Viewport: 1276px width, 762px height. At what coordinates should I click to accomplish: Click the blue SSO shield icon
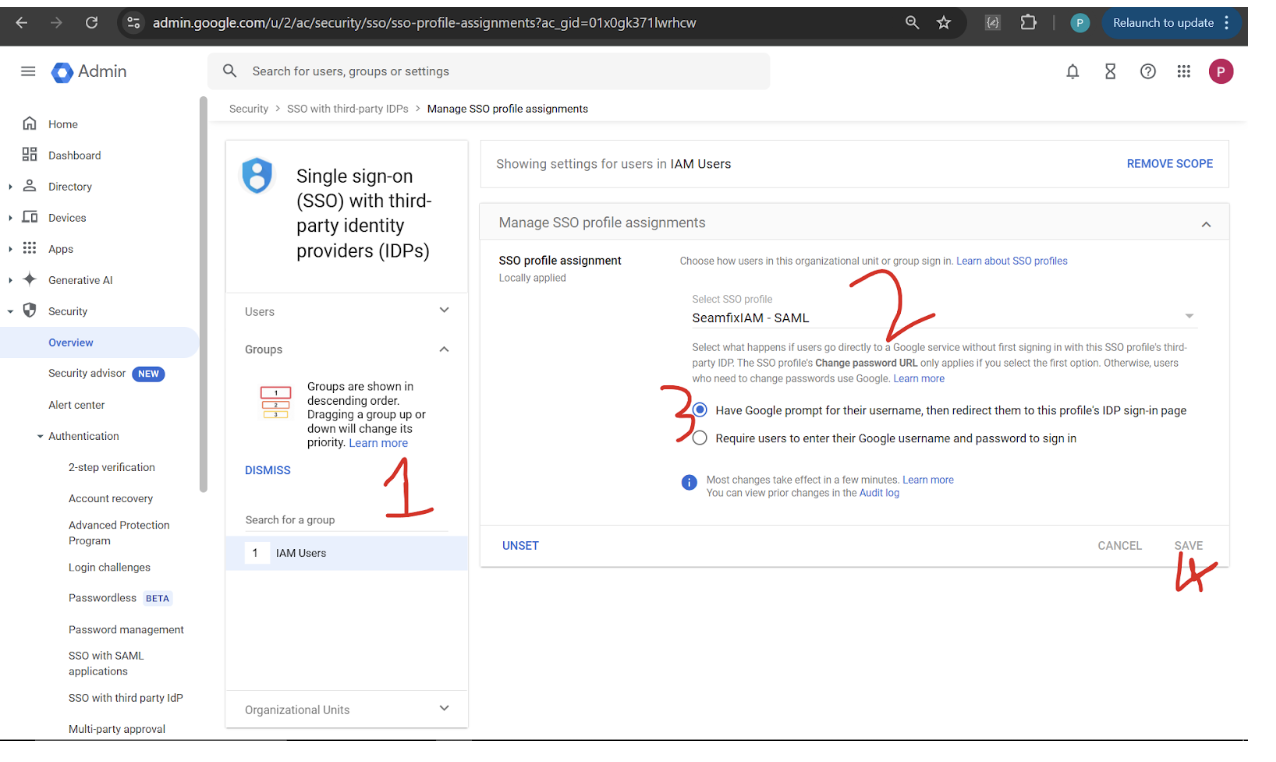coord(257,176)
